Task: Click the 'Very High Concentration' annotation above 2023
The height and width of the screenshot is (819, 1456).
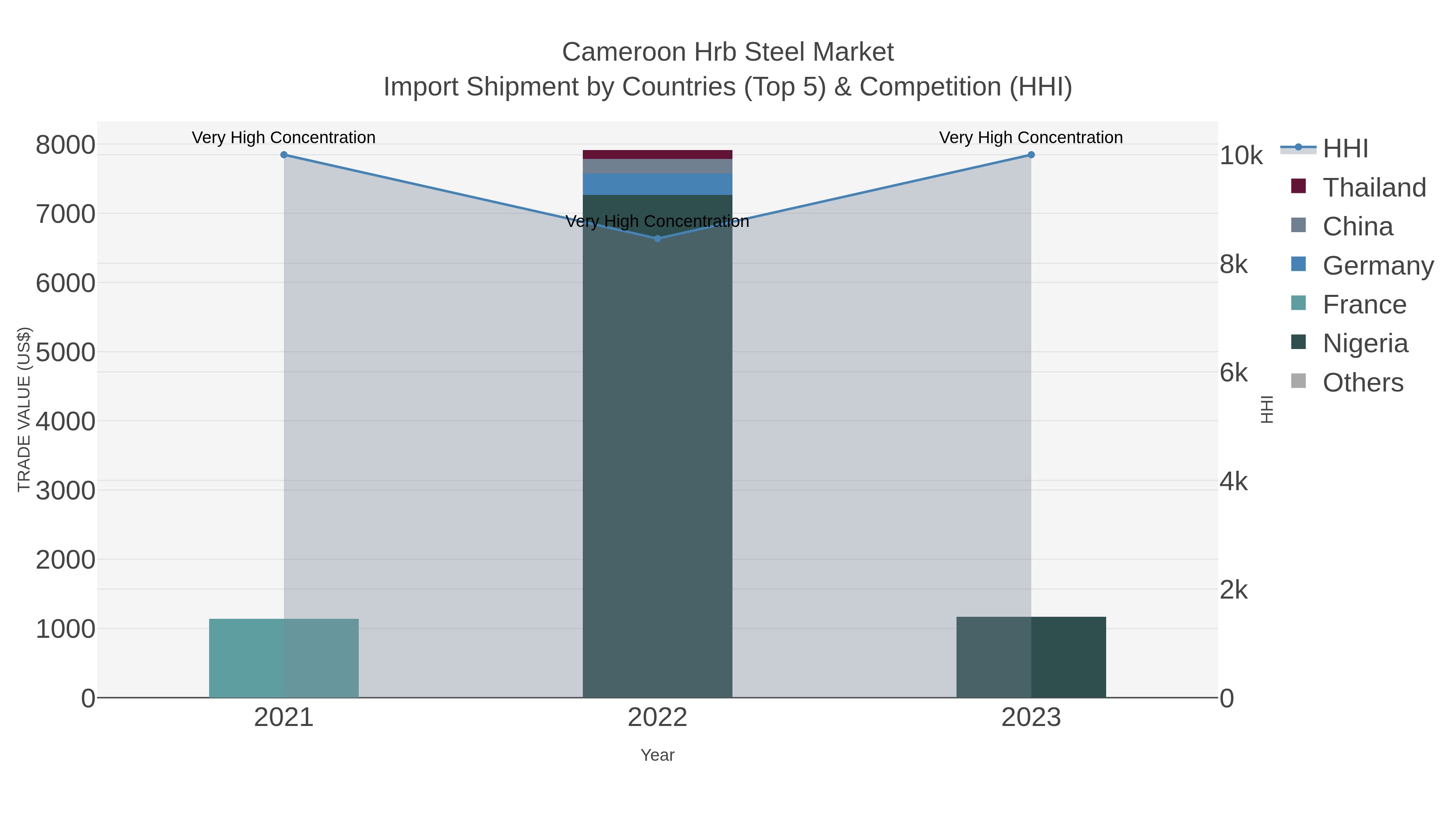Action: [1031, 138]
